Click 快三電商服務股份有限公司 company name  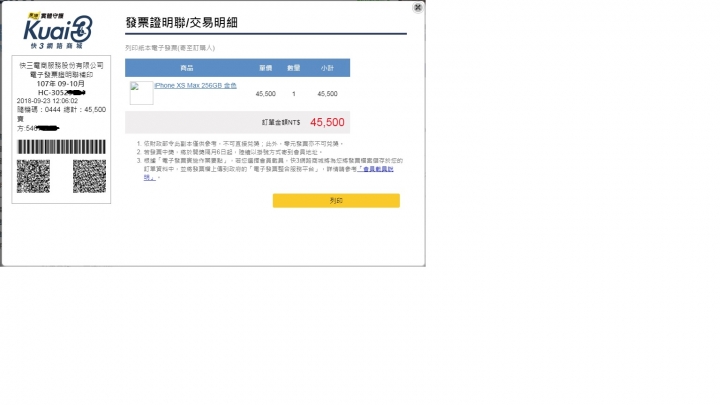click(62, 66)
